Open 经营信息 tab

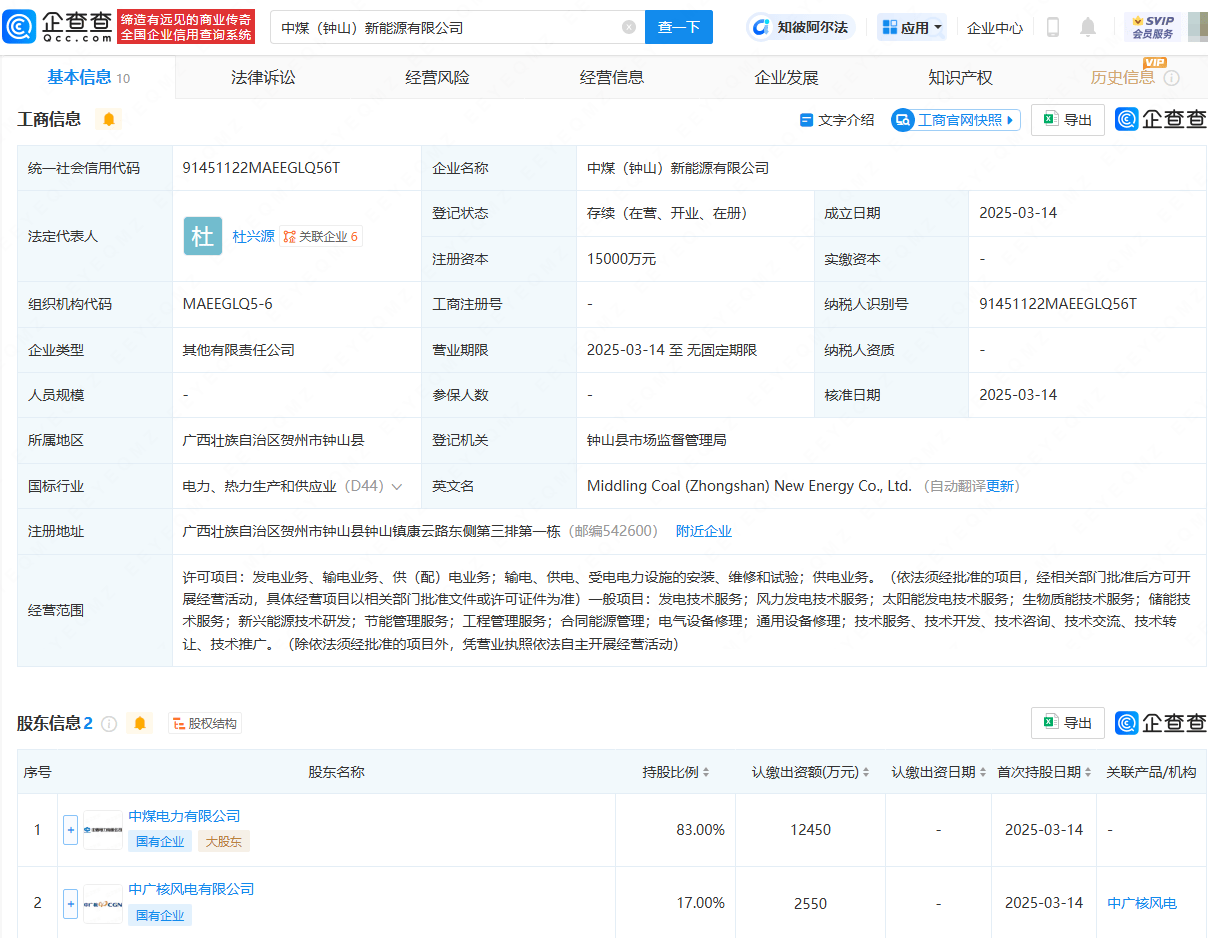point(612,78)
